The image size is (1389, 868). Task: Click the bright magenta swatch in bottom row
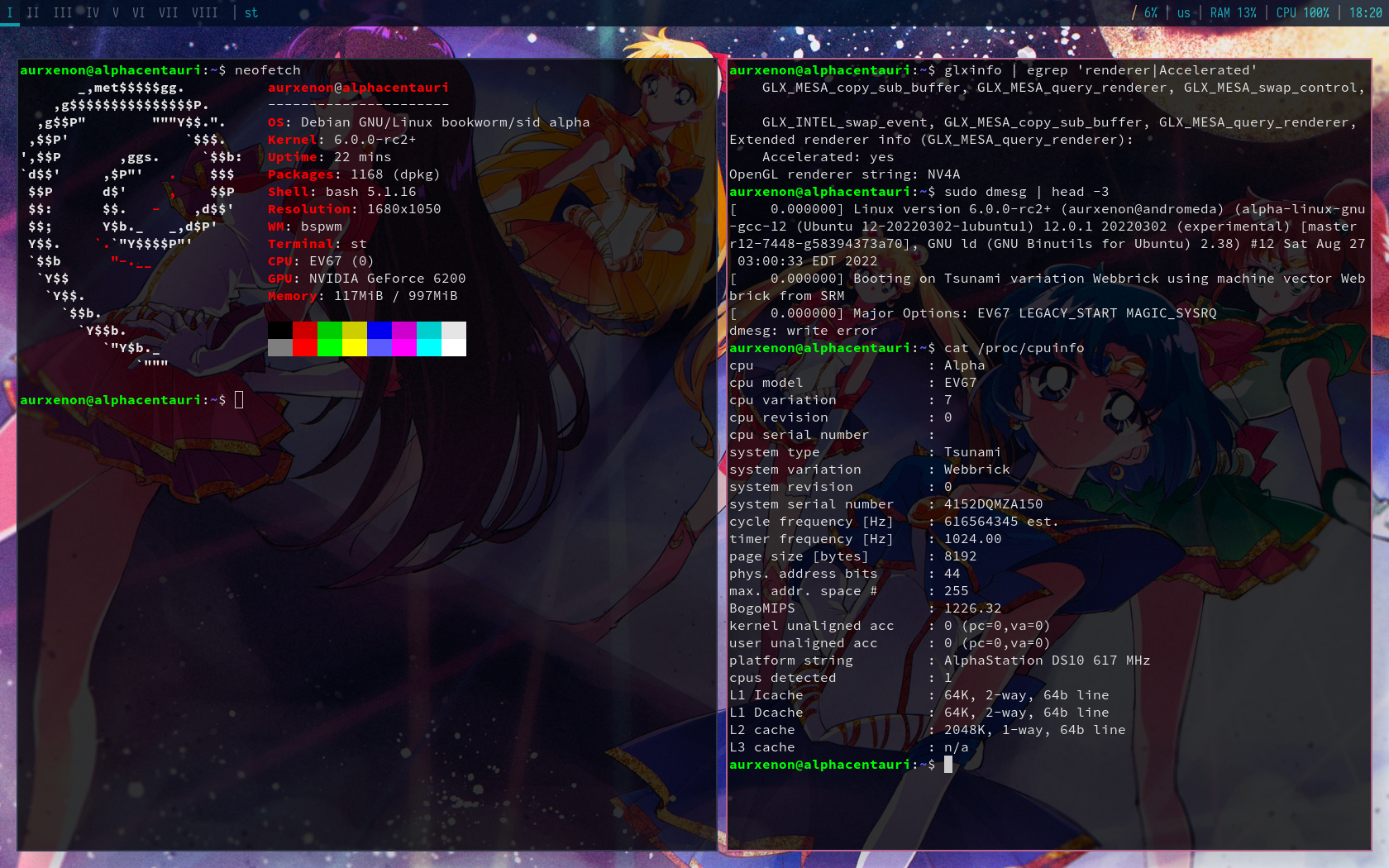point(404,347)
